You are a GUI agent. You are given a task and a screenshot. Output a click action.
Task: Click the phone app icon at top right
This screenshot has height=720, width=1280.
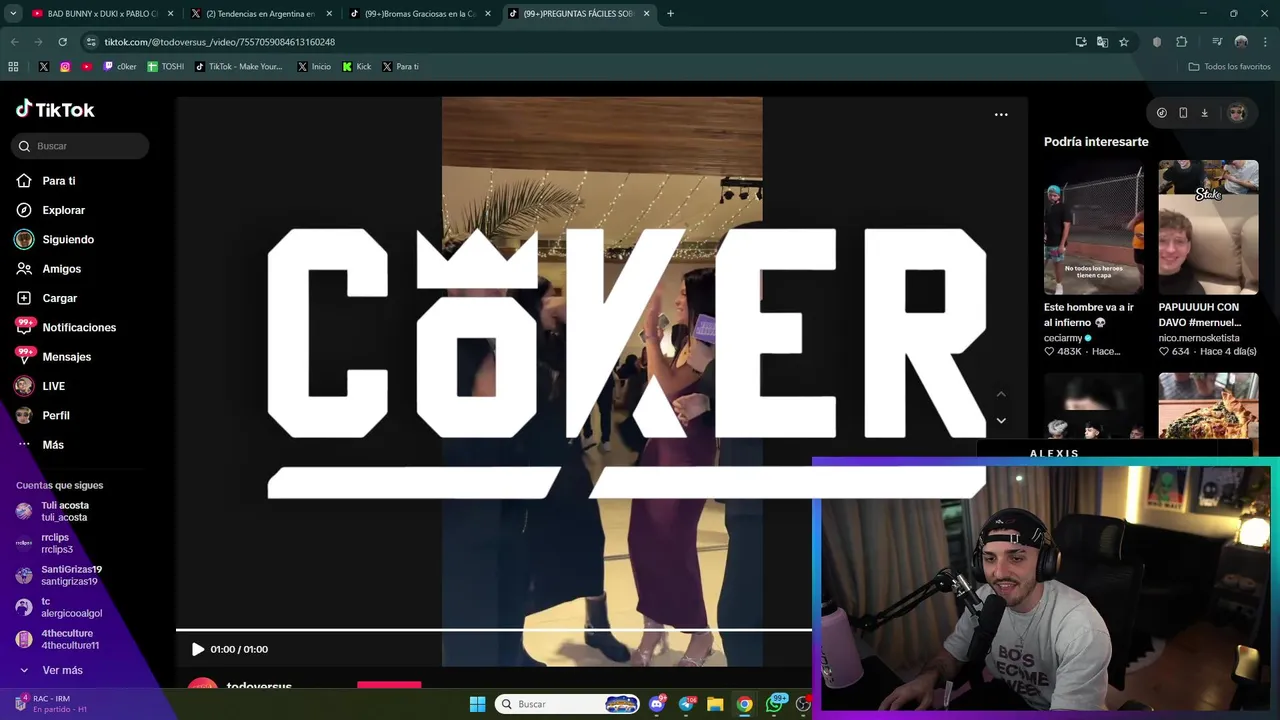coord(1183,113)
